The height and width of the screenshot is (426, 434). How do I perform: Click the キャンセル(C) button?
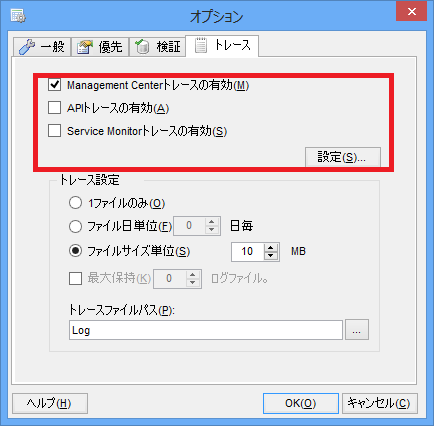(379, 403)
